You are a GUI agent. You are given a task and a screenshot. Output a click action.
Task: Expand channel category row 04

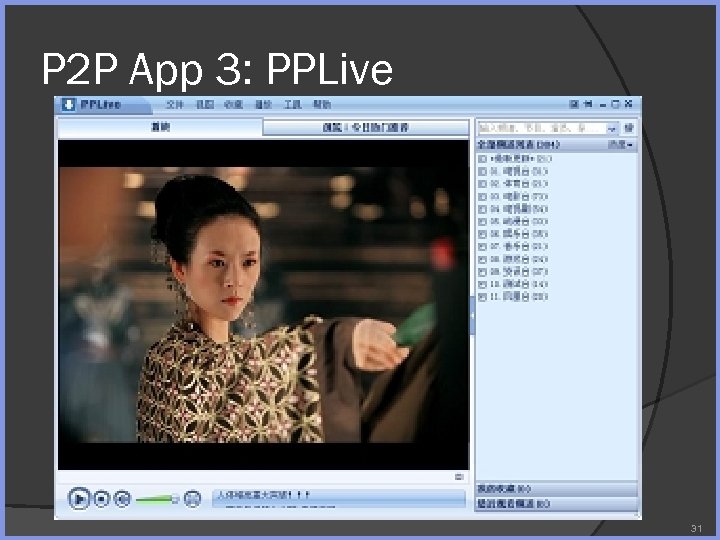tap(482, 209)
